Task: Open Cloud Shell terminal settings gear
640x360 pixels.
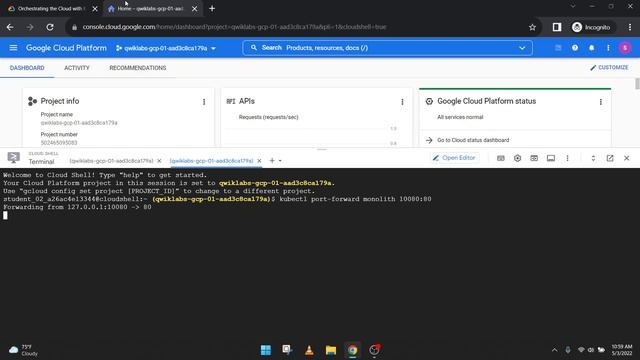Action: point(517,158)
